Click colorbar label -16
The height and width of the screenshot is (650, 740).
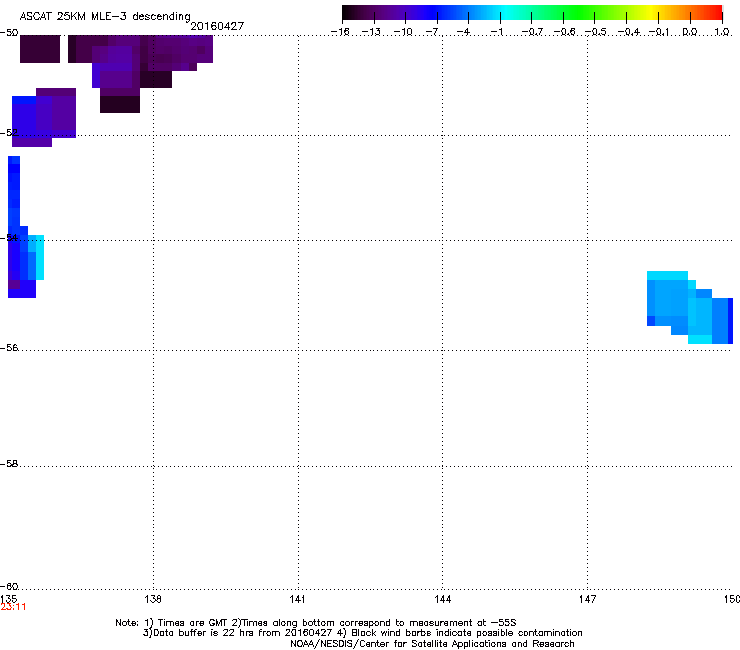click(x=340, y=32)
